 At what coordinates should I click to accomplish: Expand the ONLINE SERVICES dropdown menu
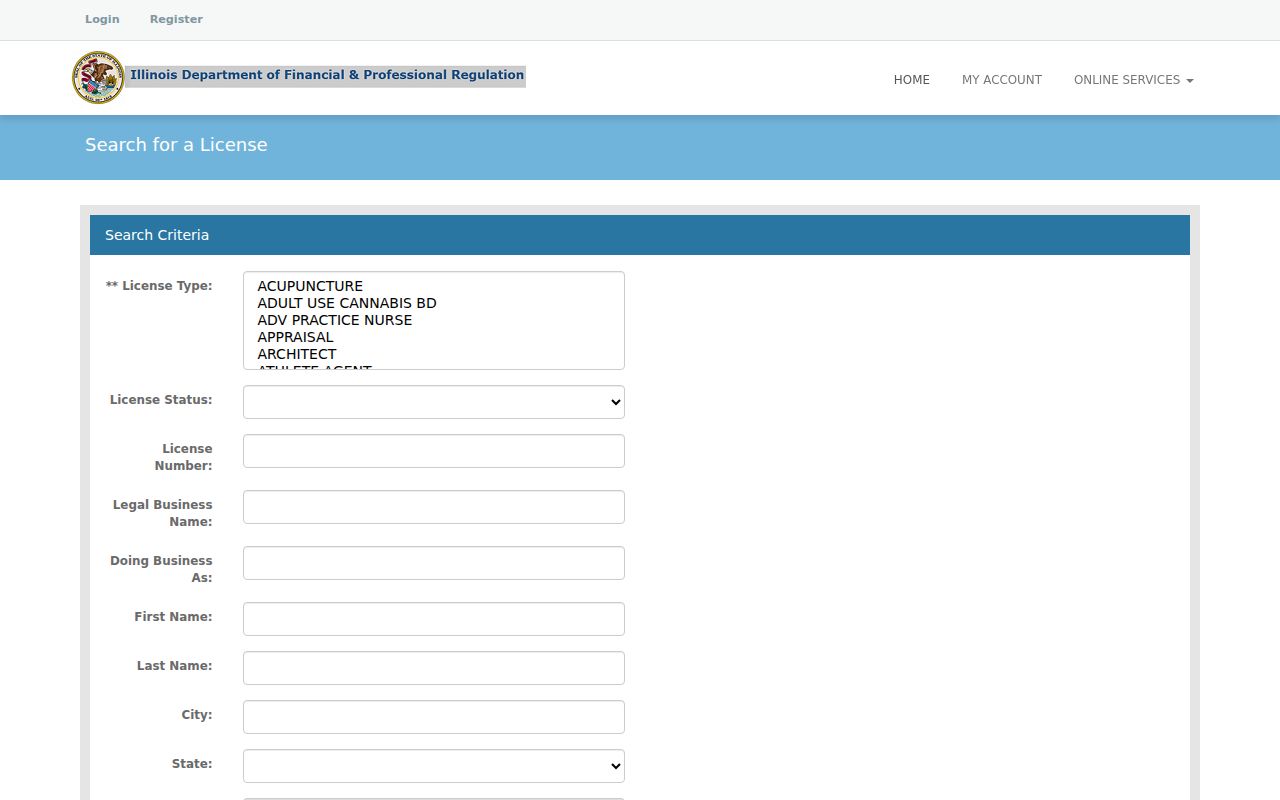(1134, 80)
